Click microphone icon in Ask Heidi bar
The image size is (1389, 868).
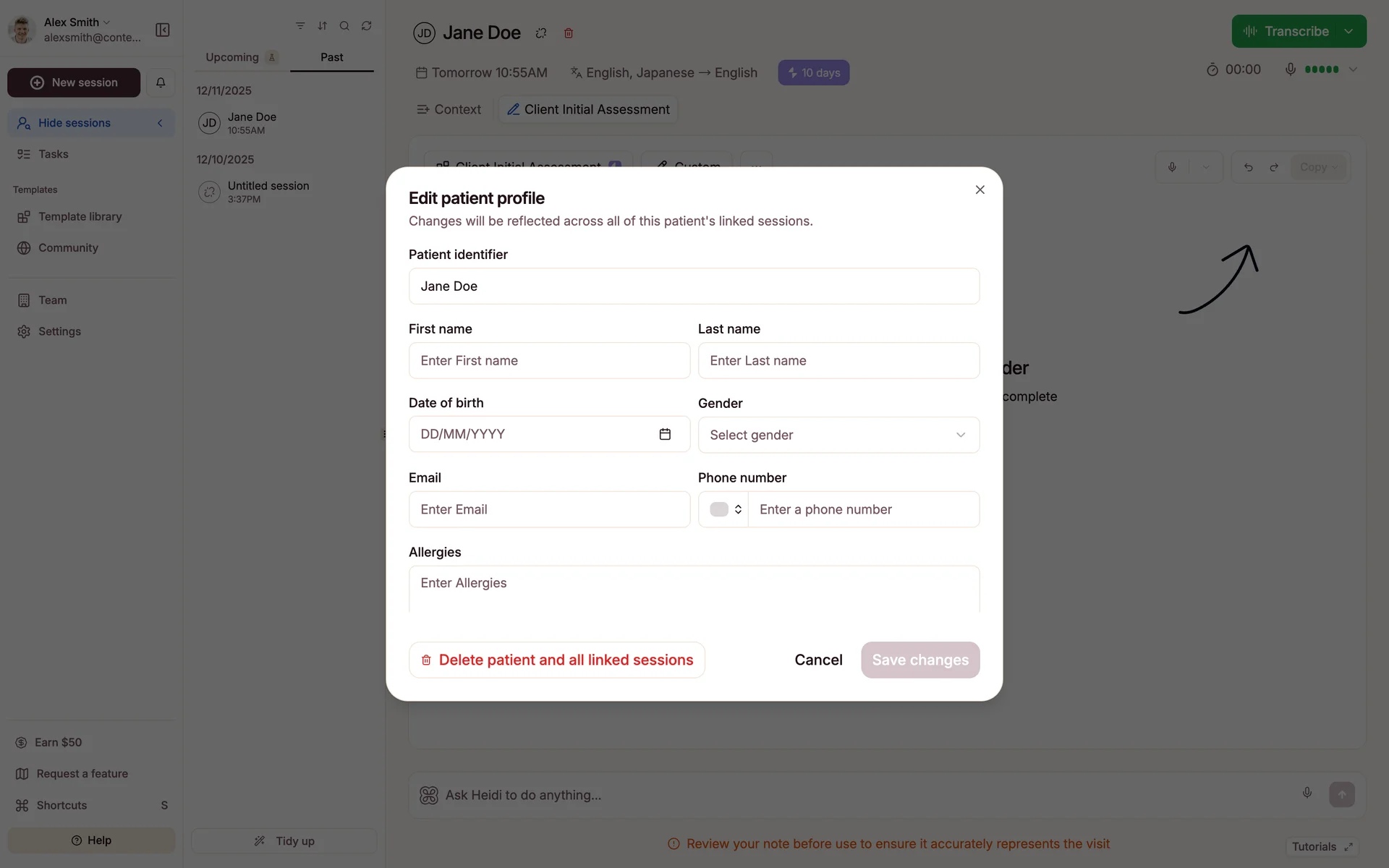tap(1307, 793)
